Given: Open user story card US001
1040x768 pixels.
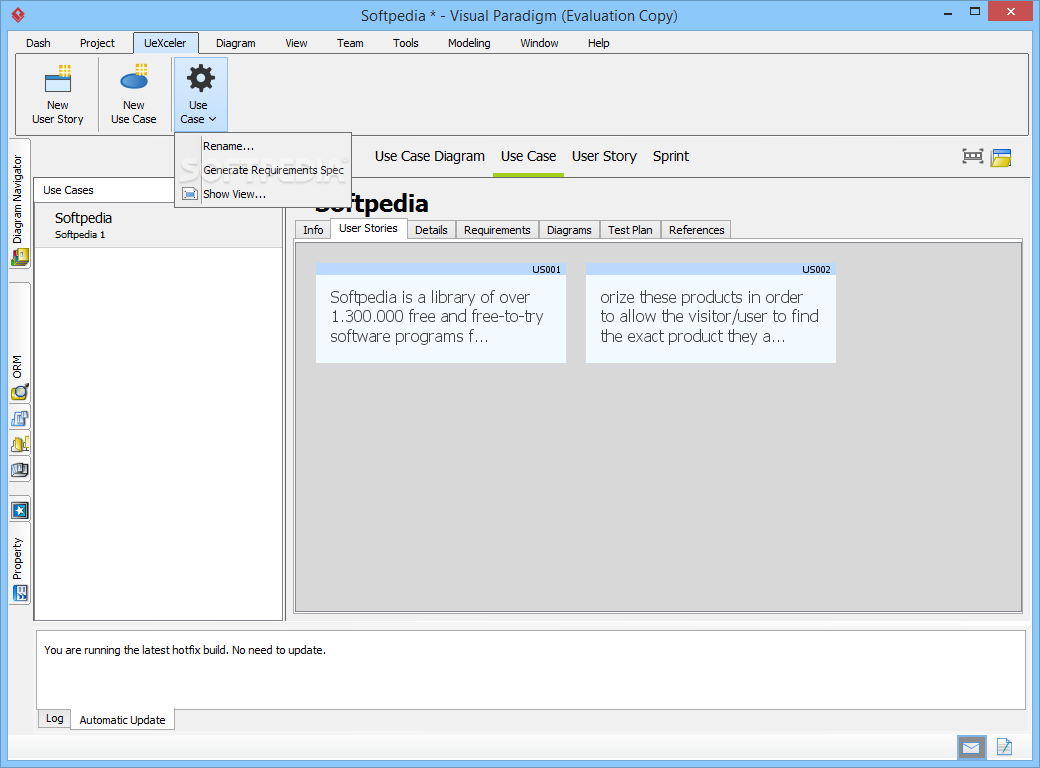Looking at the screenshot, I should pyautogui.click(x=440, y=313).
